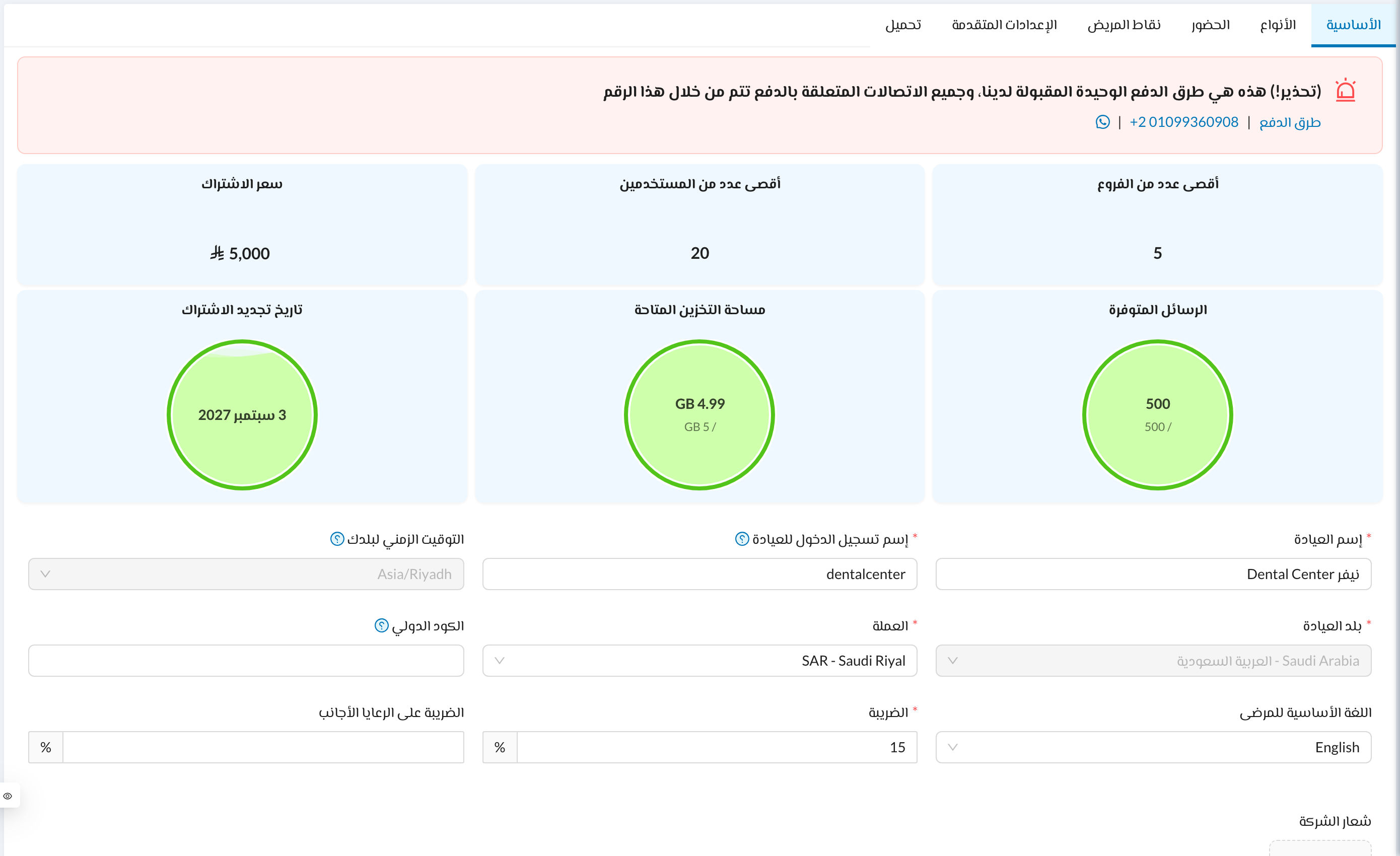Open the SAR - Saudi Riyal currency dropdown
1400x856 pixels.
(699, 661)
